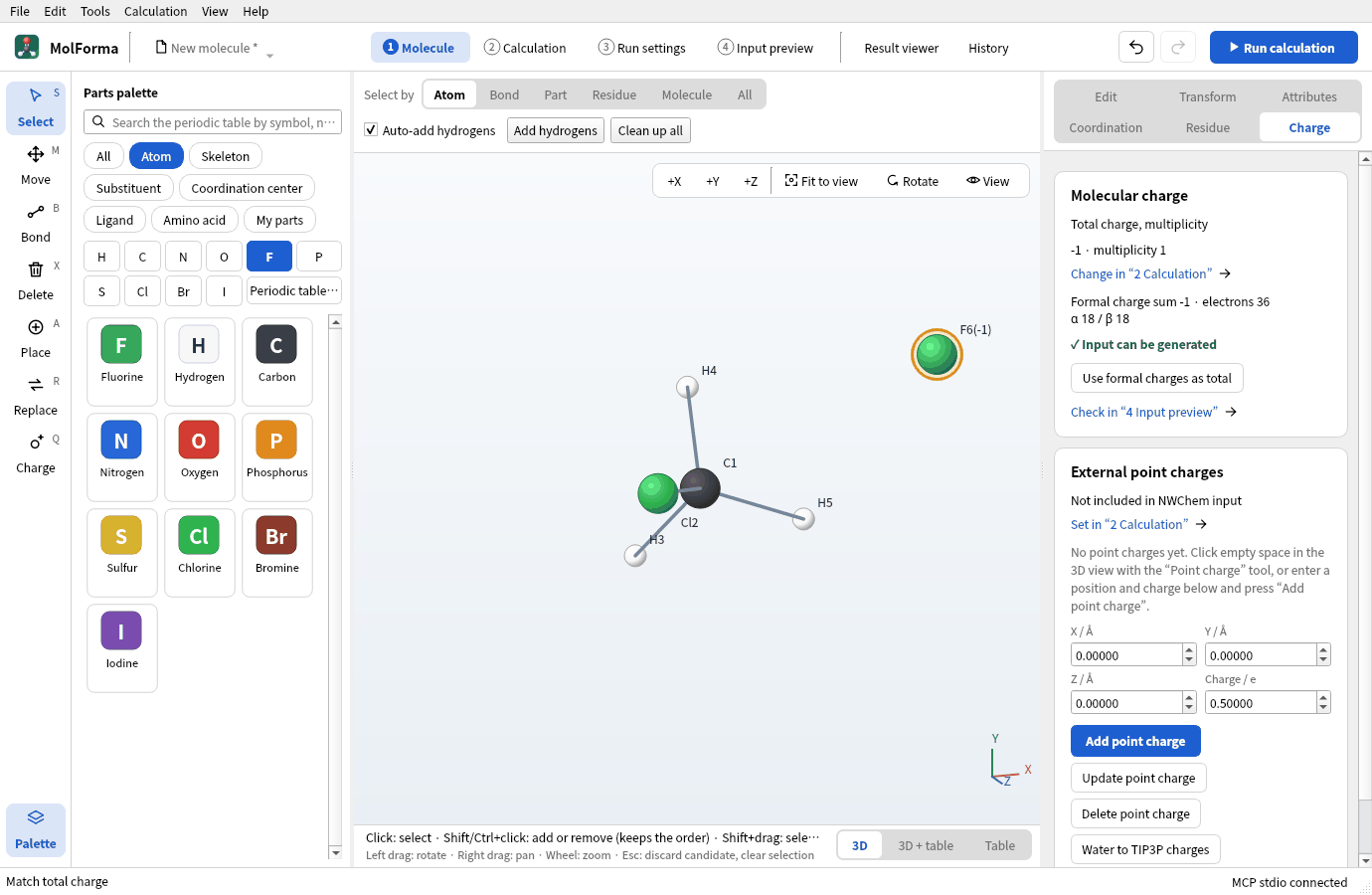This screenshot has height=895, width=1372.
Task: Switch view to Table only
Action: point(1000,845)
